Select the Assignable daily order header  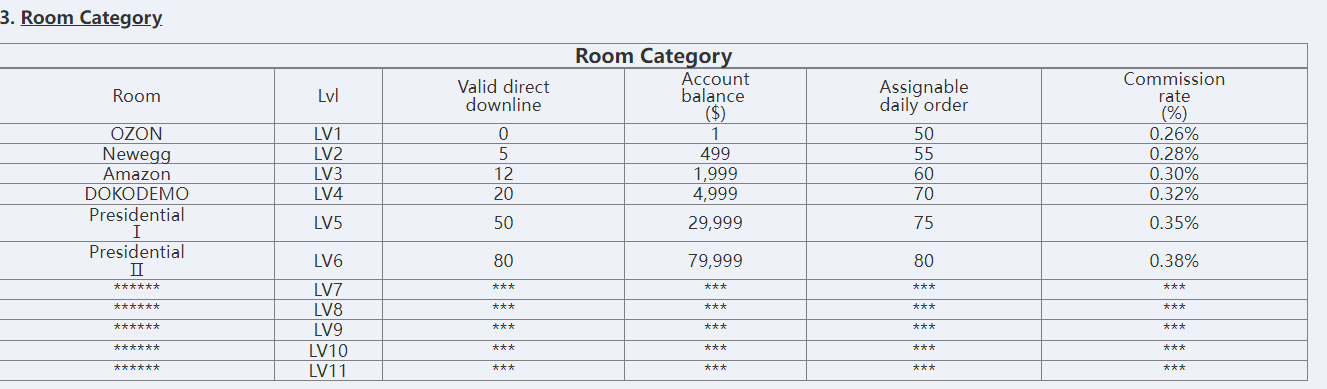[x=924, y=96]
